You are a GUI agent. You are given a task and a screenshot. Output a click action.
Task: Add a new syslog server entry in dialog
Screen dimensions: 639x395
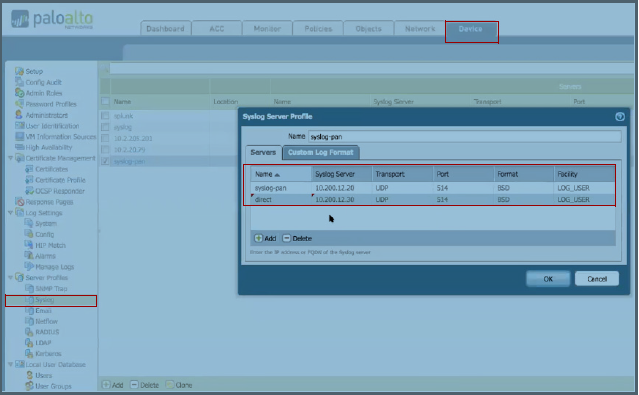click(265, 238)
